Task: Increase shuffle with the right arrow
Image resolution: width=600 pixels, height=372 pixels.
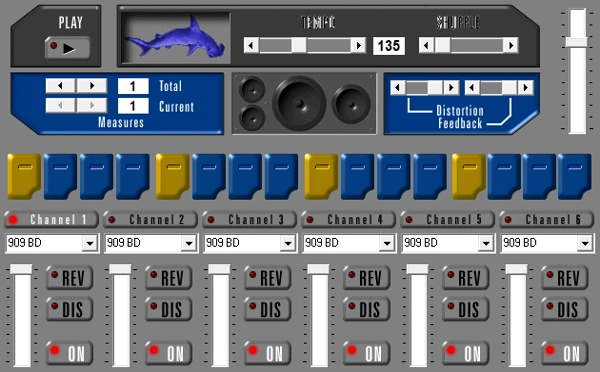Action: tap(511, 46)
